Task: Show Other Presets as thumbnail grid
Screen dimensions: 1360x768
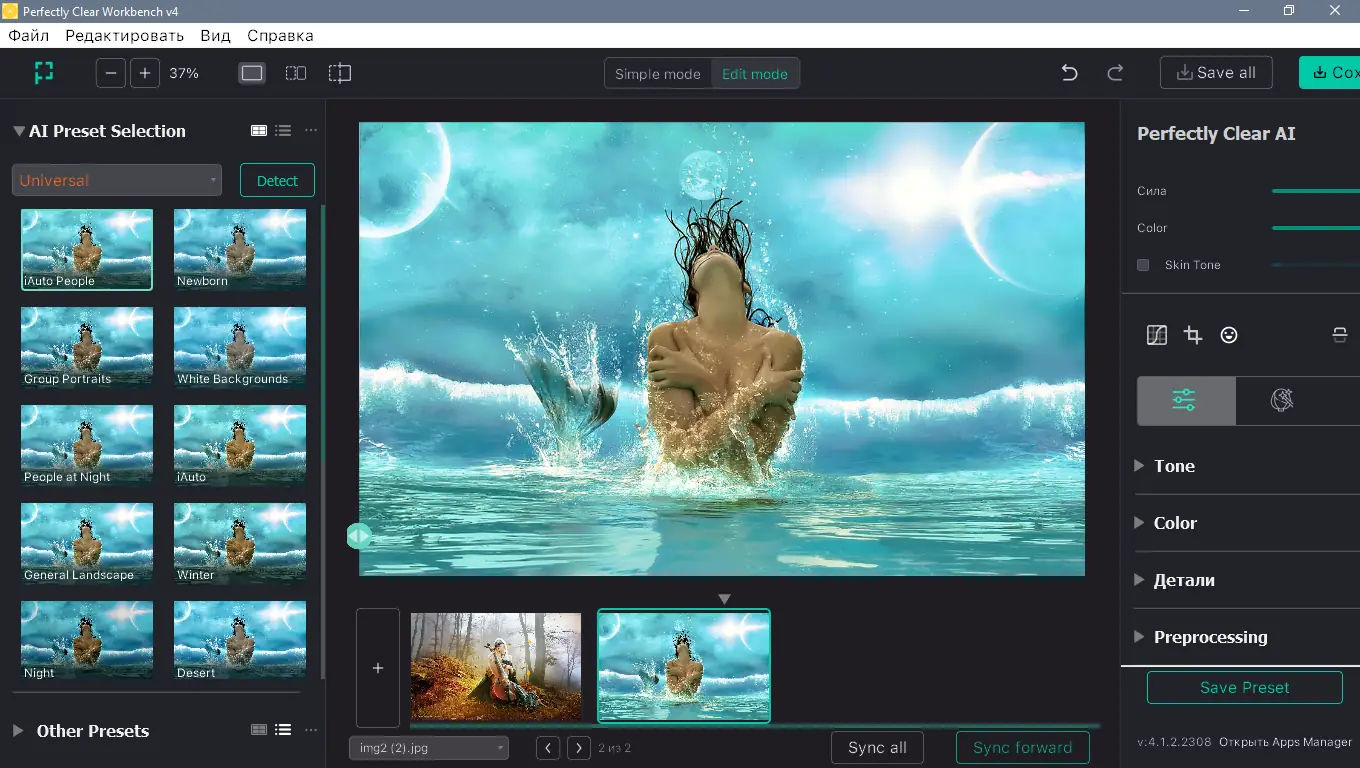Action: click(259, 730)
